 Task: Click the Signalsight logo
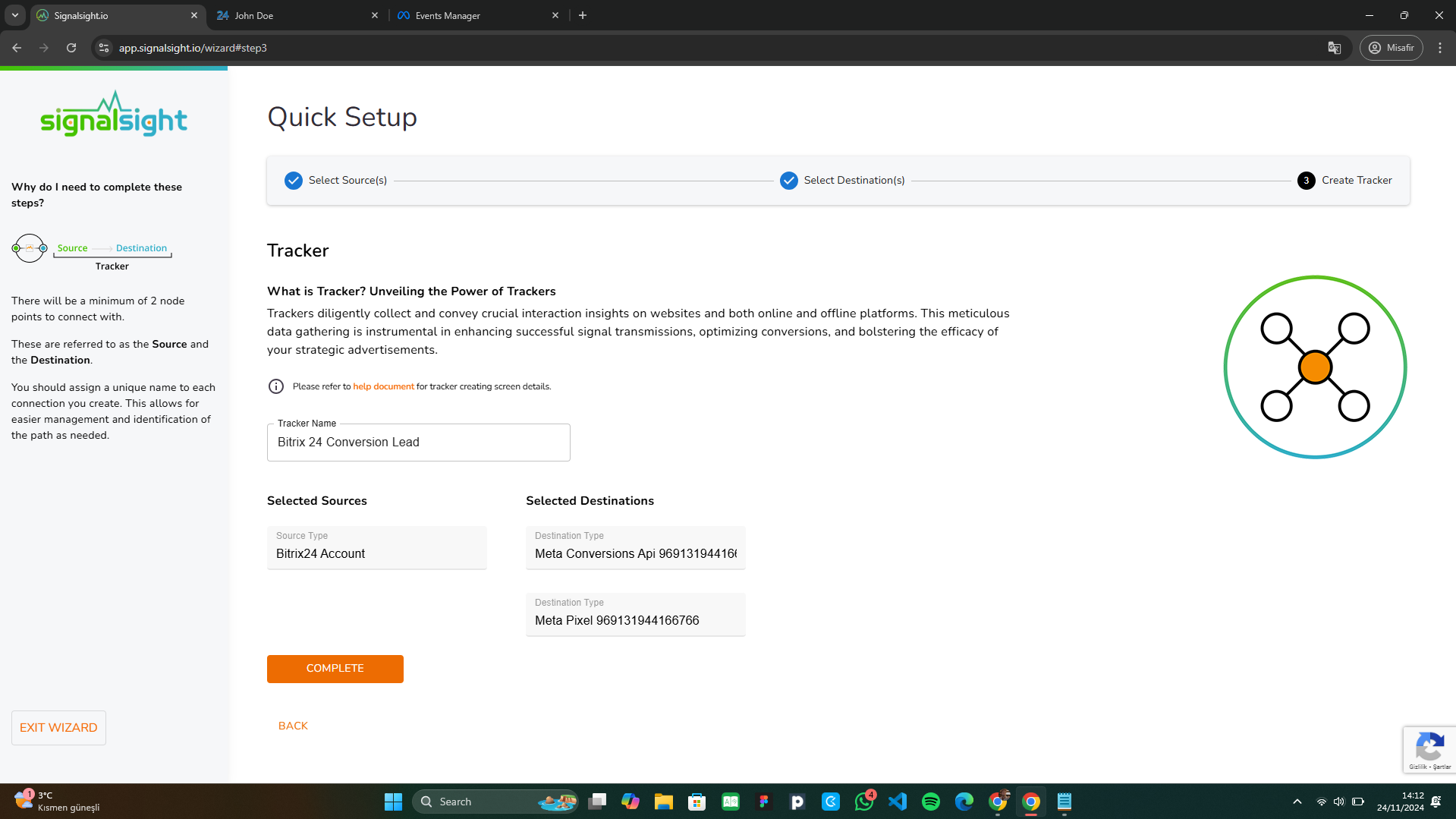point(114,115)
